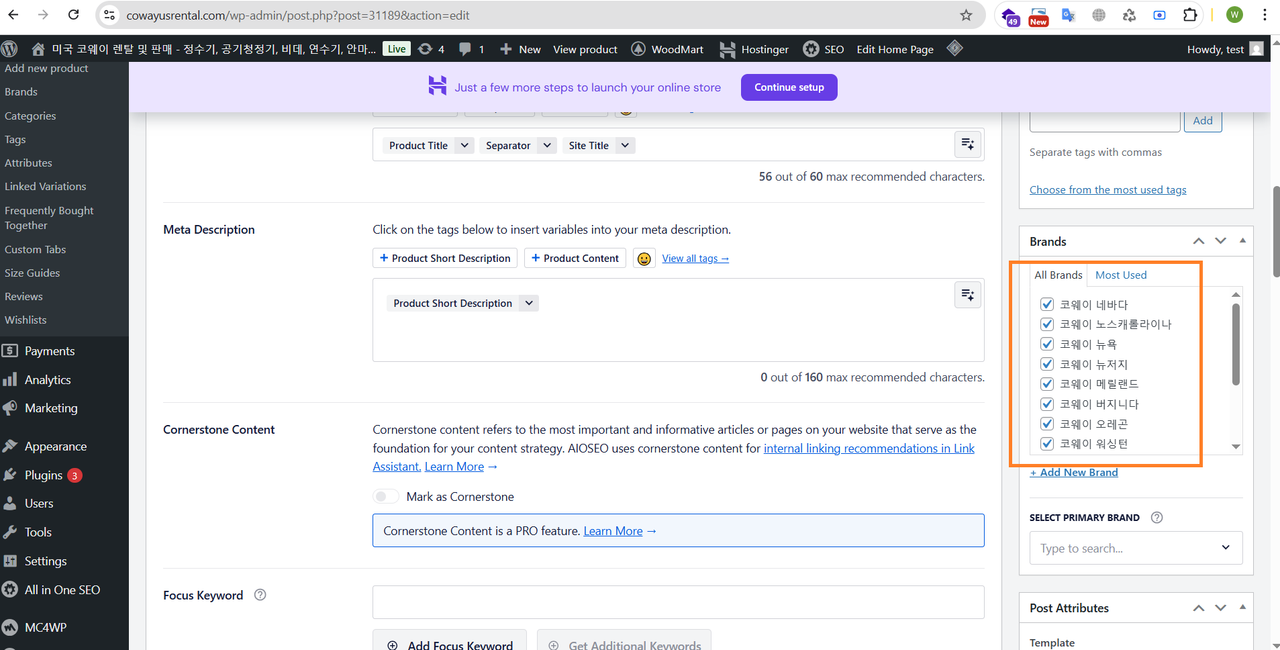Toggle the Mark as Cornerstone switch
Screen dimensions: 1280x650
pyautogui.click(x=386, y=497)
